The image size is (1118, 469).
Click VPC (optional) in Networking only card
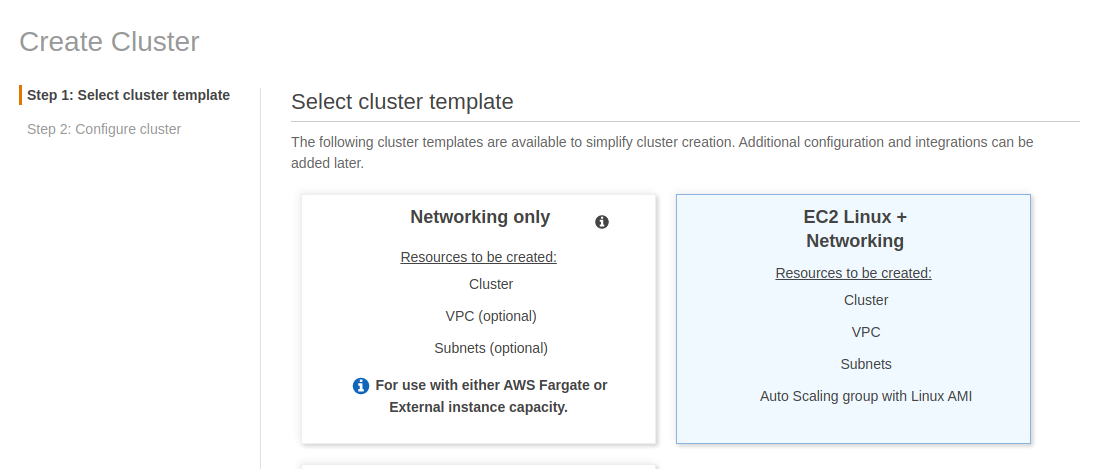(x=491, y=316)
